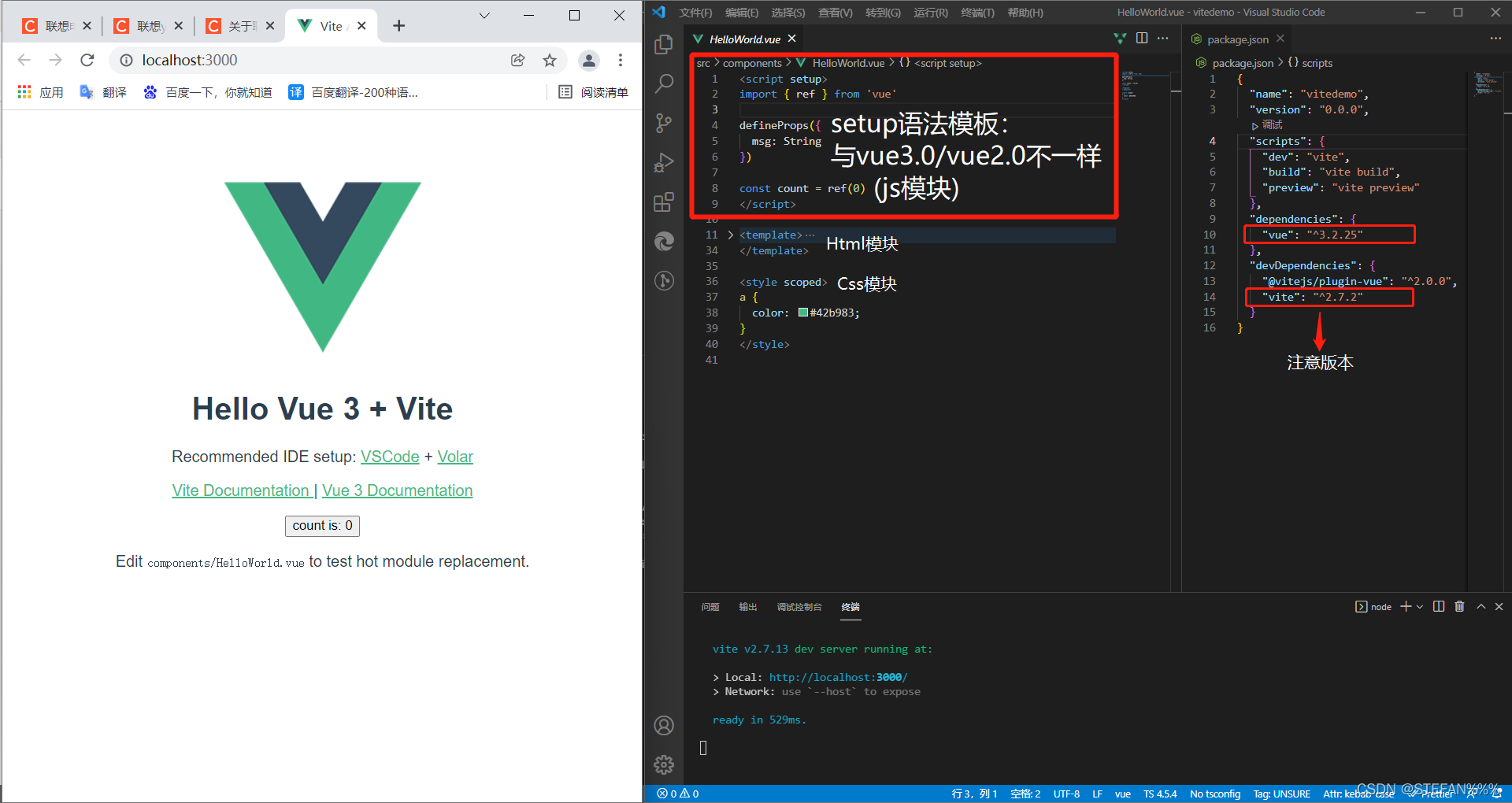Select the package.json editor tab
Image resolution: width=1512 pixels, height=803 pixels.
[1237, 39]
